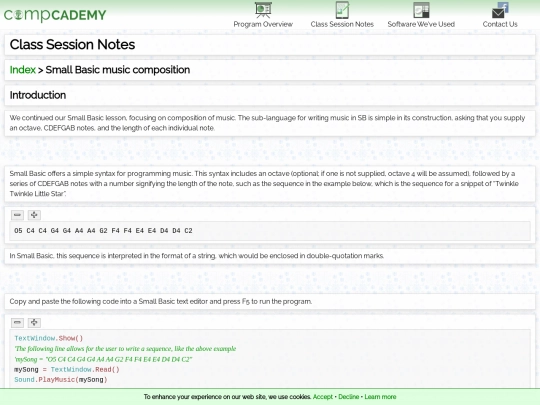Click the 'Copy and paste the following code' paragraph
The width and height of the screenshot is (540, 405).
[x=161, y=302]
